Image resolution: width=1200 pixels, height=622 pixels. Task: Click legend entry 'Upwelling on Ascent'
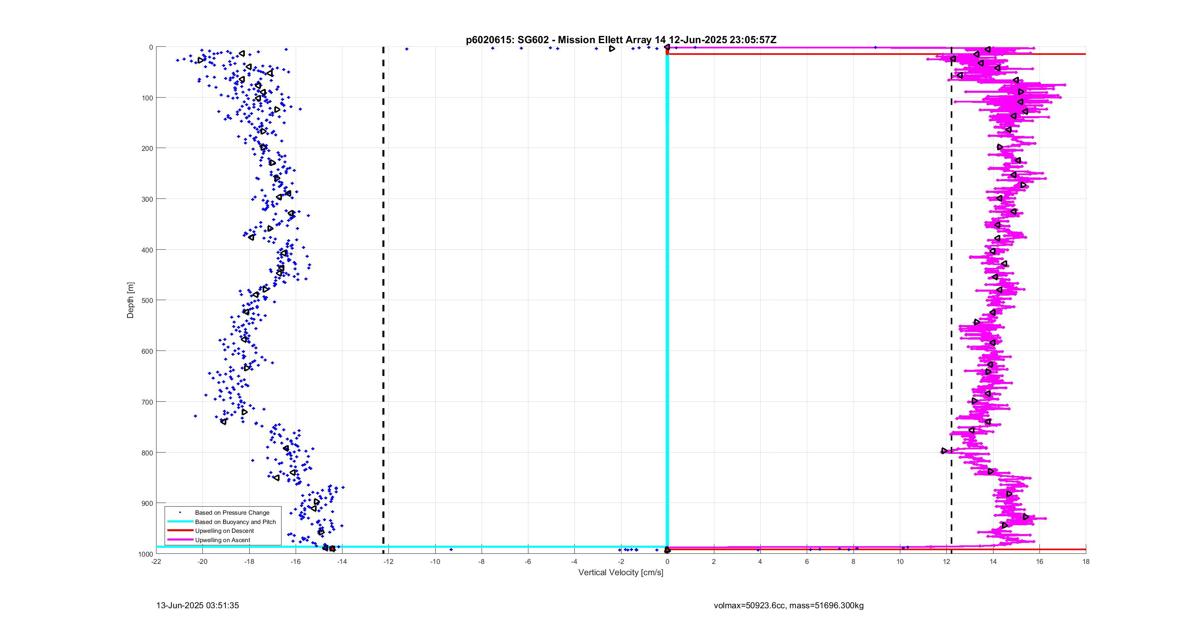[x=223, y=540]
